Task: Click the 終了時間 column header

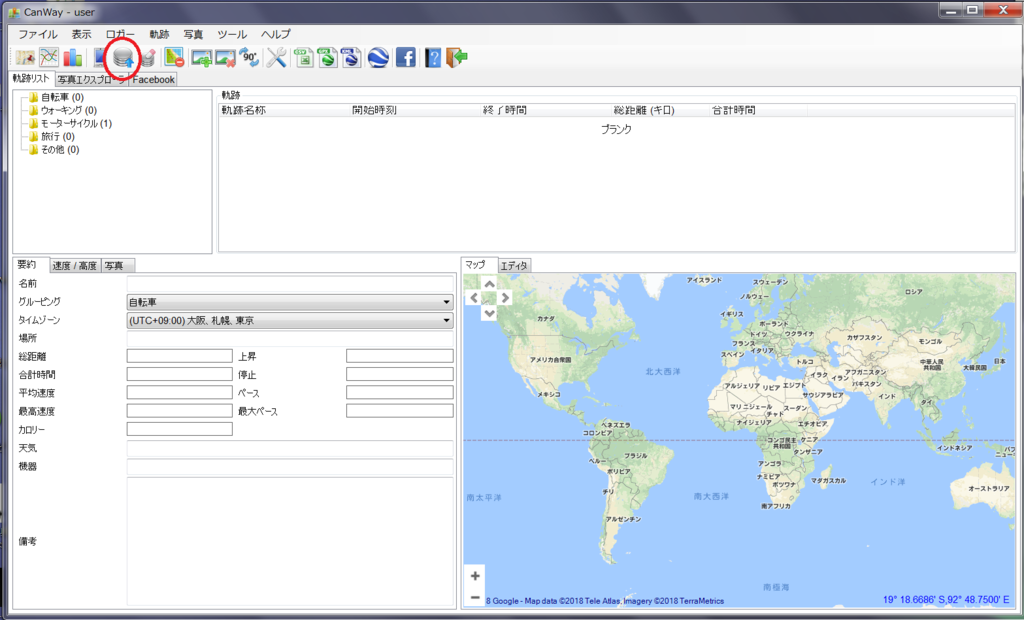Action: pos(546,110)
